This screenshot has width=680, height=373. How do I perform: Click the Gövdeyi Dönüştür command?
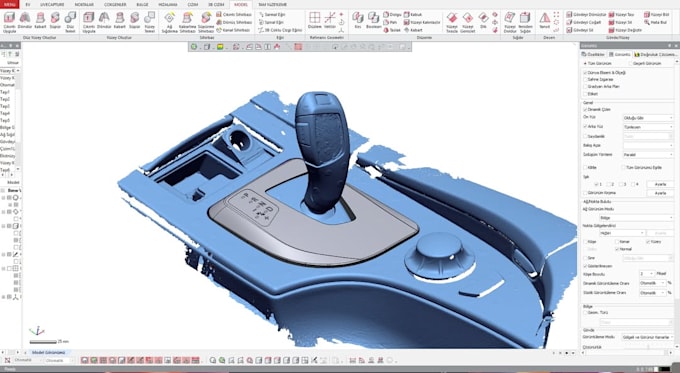pyautogui.click(x=587, y=14)
